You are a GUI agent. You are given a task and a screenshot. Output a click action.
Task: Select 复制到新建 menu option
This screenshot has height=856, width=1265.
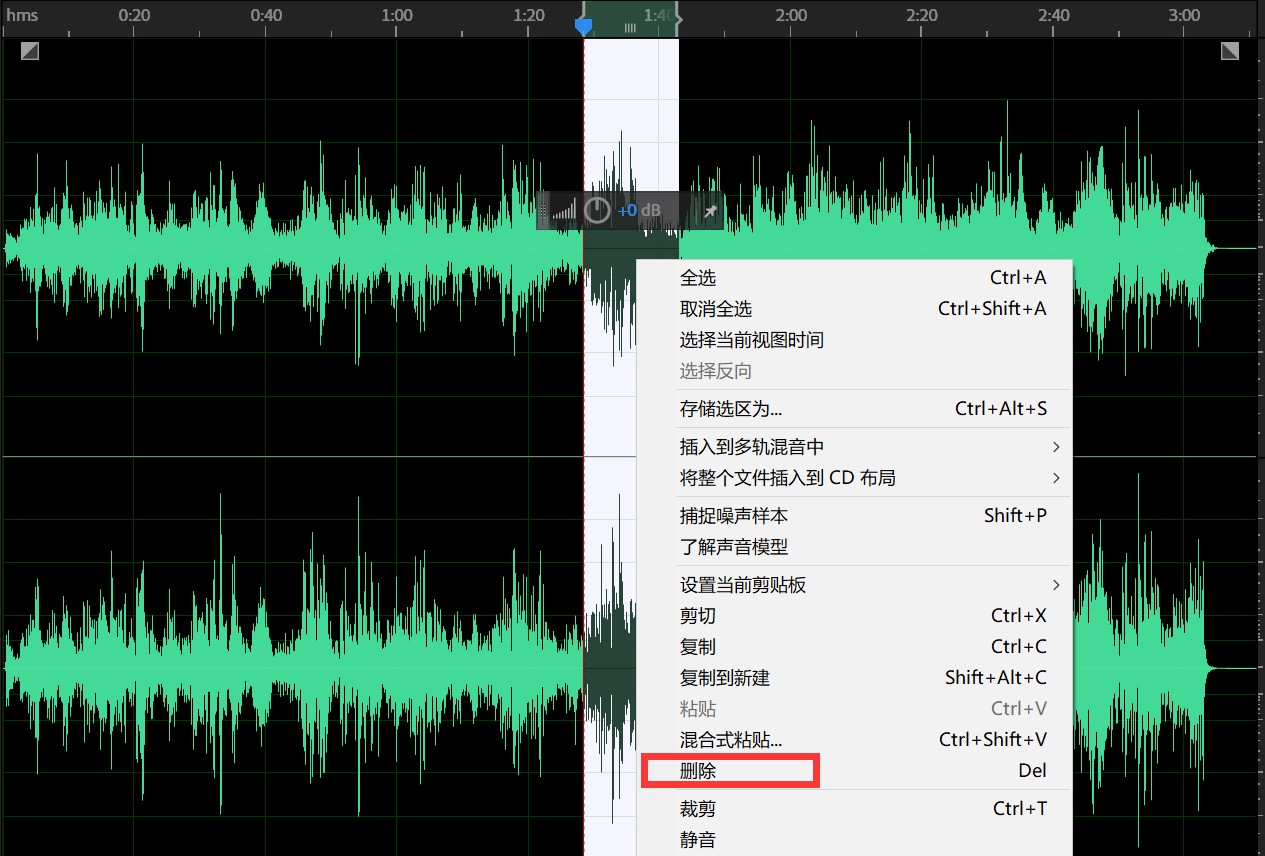(724, 678)
